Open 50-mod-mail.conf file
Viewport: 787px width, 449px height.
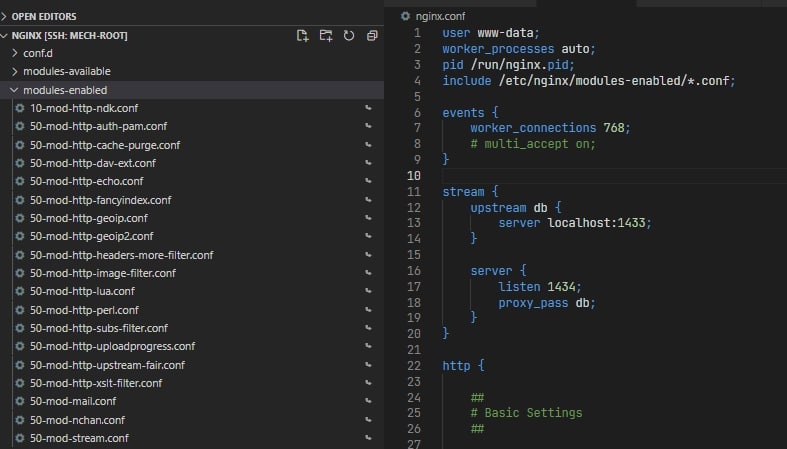coord(73,401)
